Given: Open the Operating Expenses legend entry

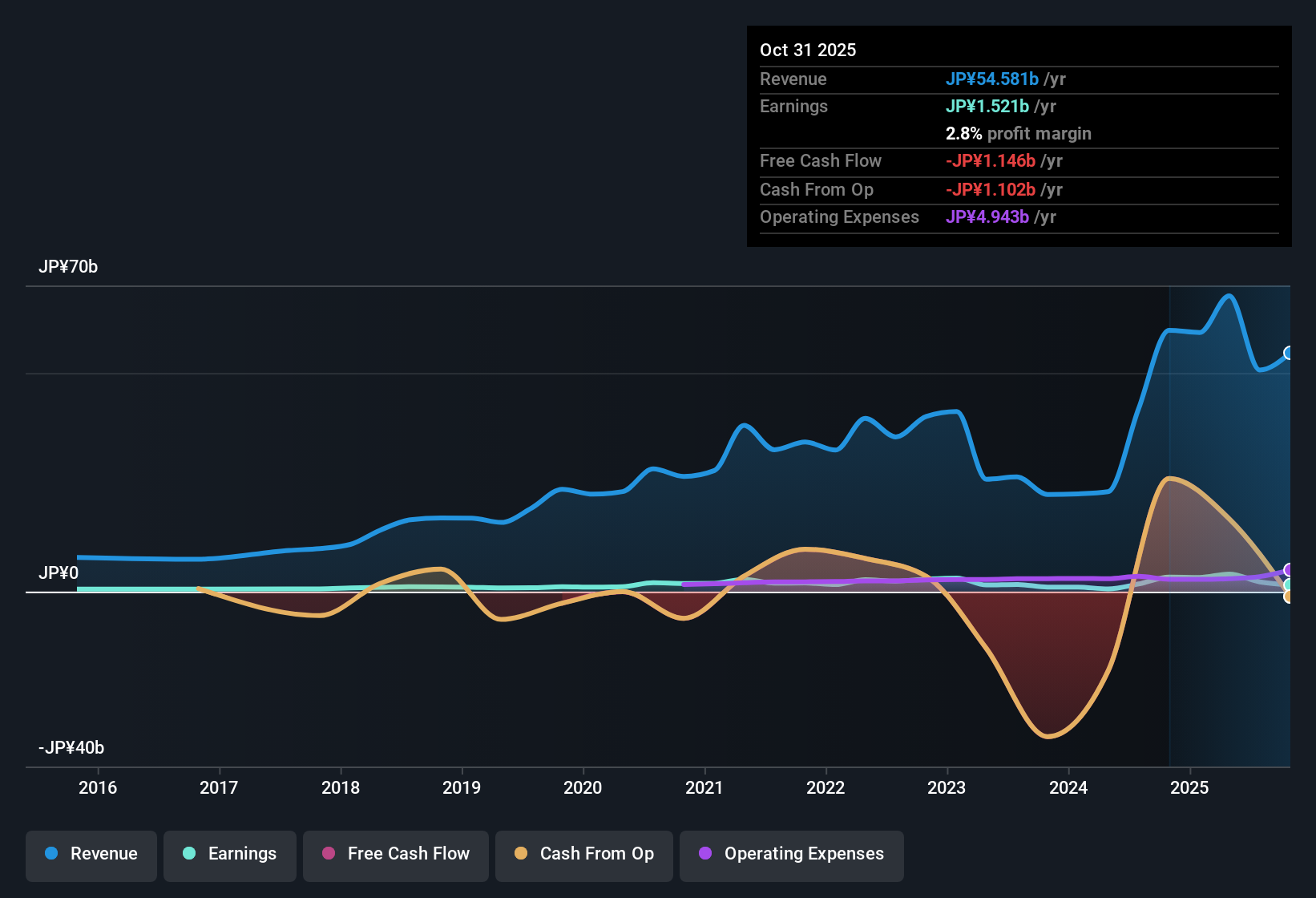Looking at the screenshot, I should pyautogui.click(x=791, y=855).
